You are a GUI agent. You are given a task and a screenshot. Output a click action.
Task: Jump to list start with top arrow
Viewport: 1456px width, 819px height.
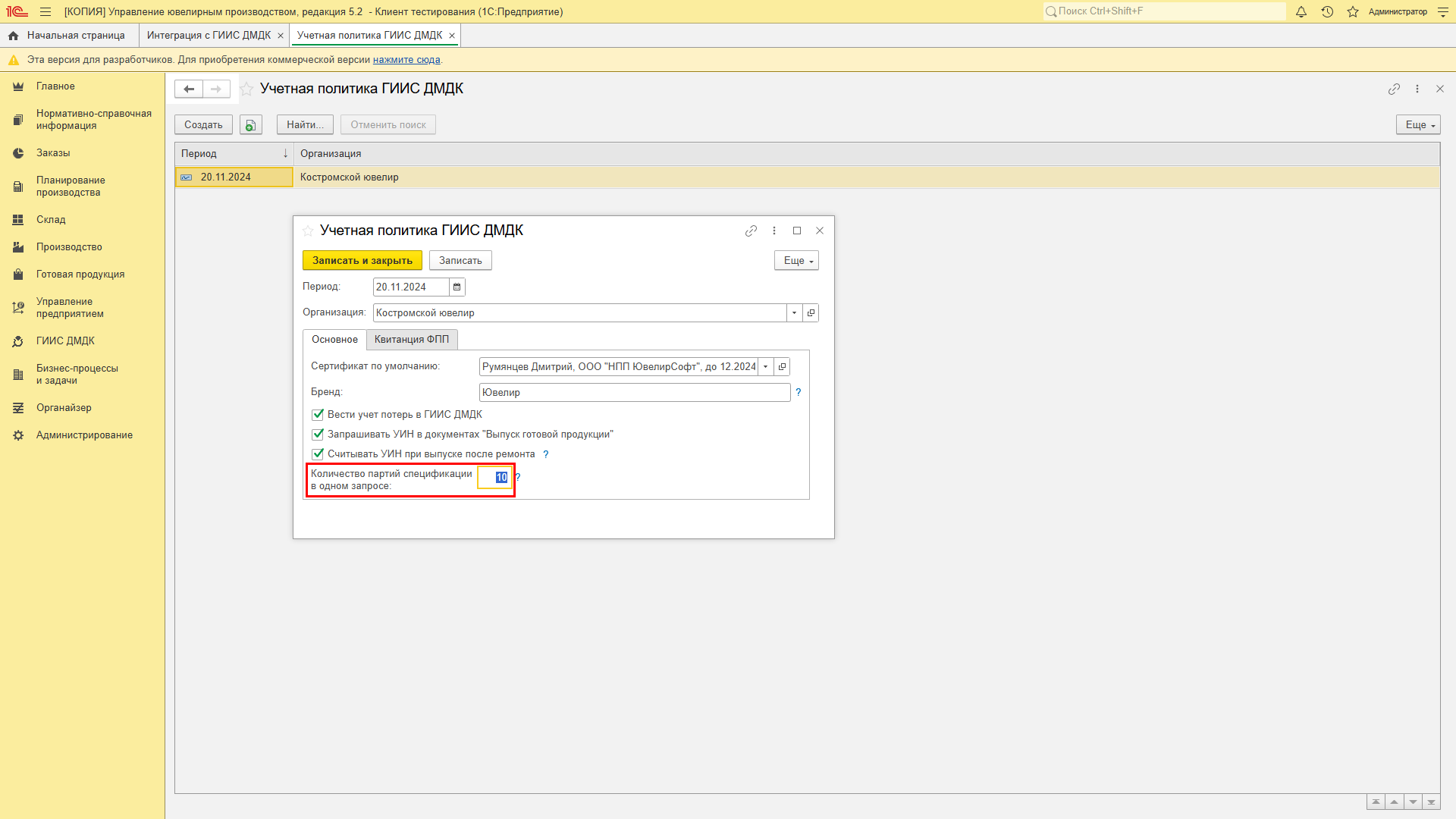tap(1376, 802)
